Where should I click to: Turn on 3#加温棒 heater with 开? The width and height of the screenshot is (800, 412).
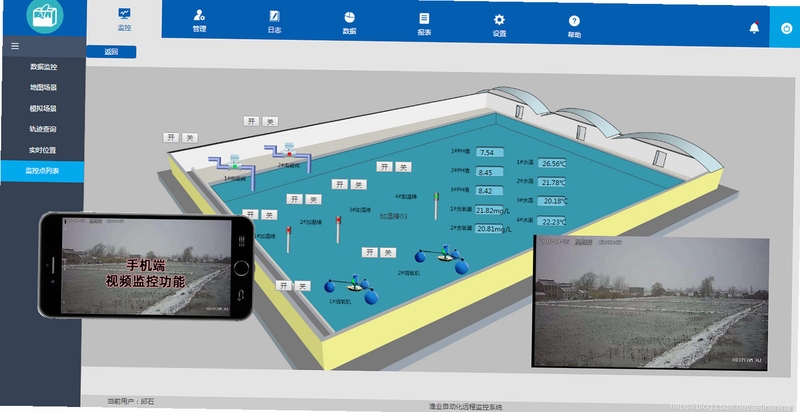pos(340,184)
